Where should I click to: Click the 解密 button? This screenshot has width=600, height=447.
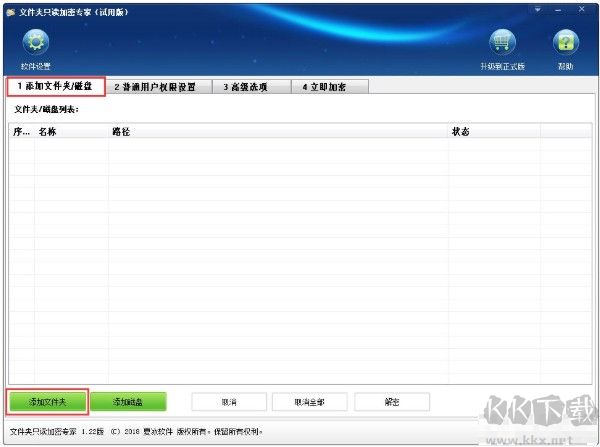tap(392, 402)
